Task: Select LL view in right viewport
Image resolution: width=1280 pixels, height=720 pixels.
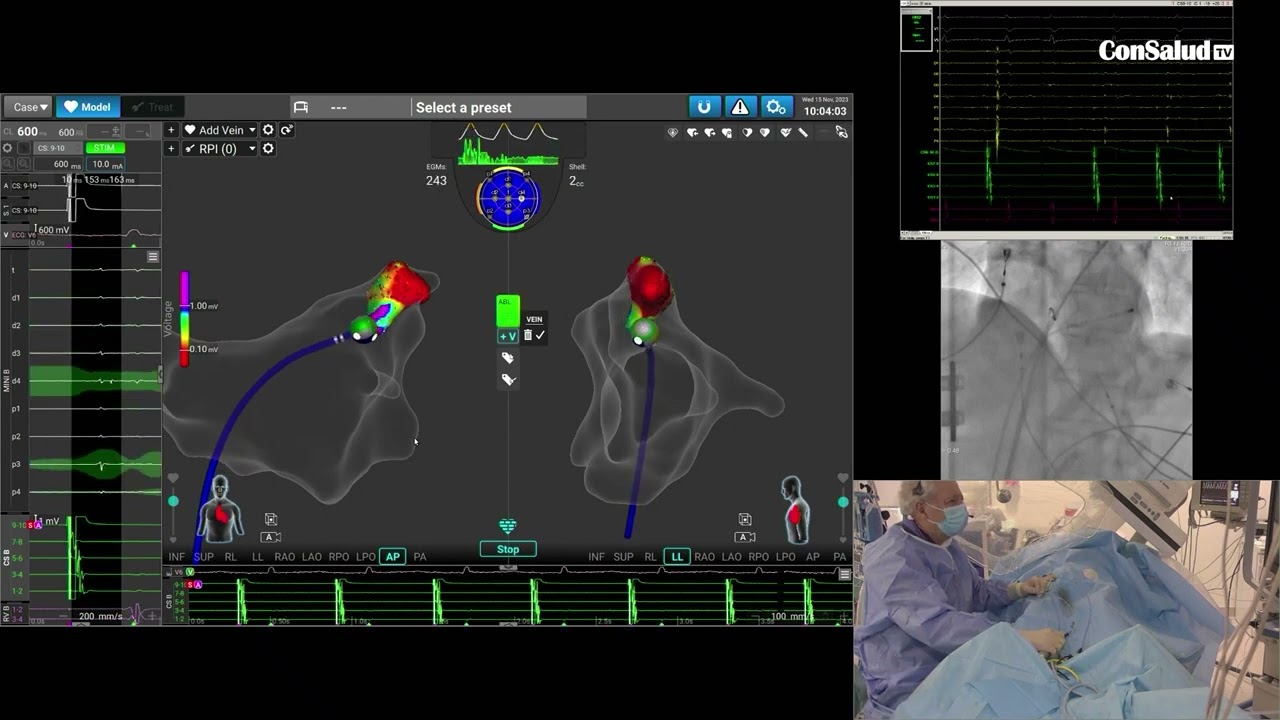Action: [677, 557]
